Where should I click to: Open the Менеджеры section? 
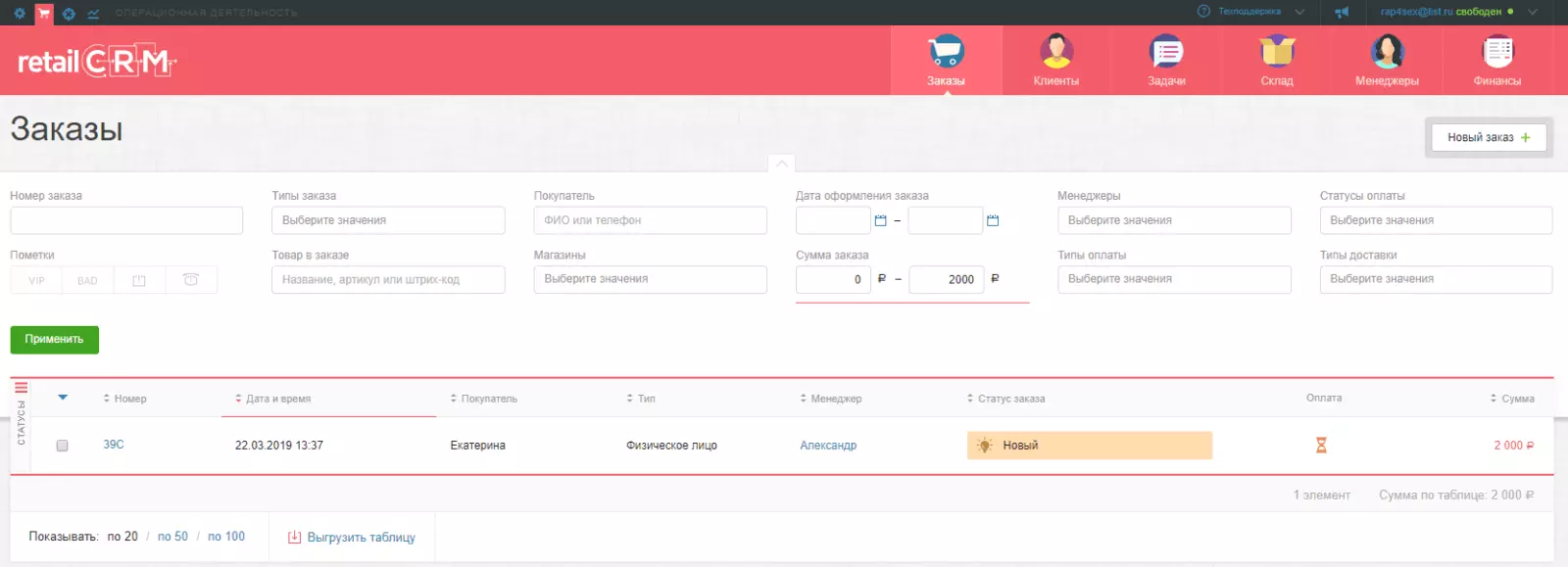1387,60
